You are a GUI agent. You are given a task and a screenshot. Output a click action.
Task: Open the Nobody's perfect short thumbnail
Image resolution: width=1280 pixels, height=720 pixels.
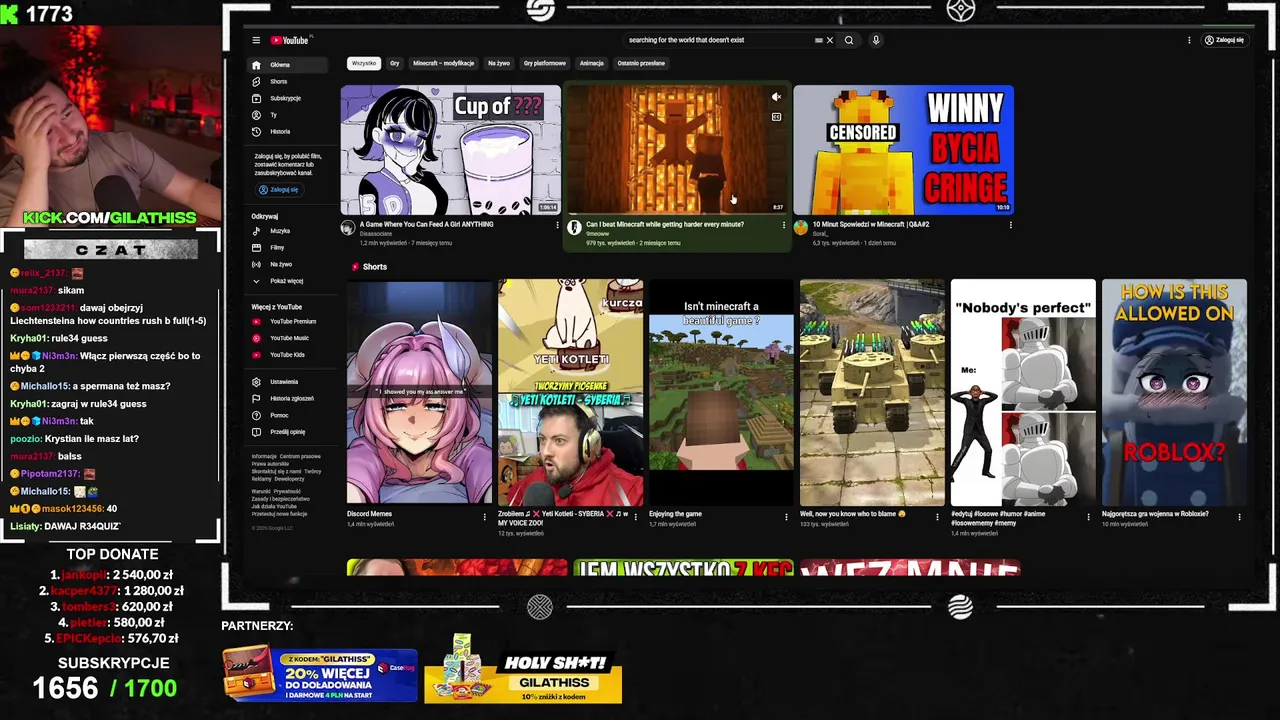coord(1023,392)
